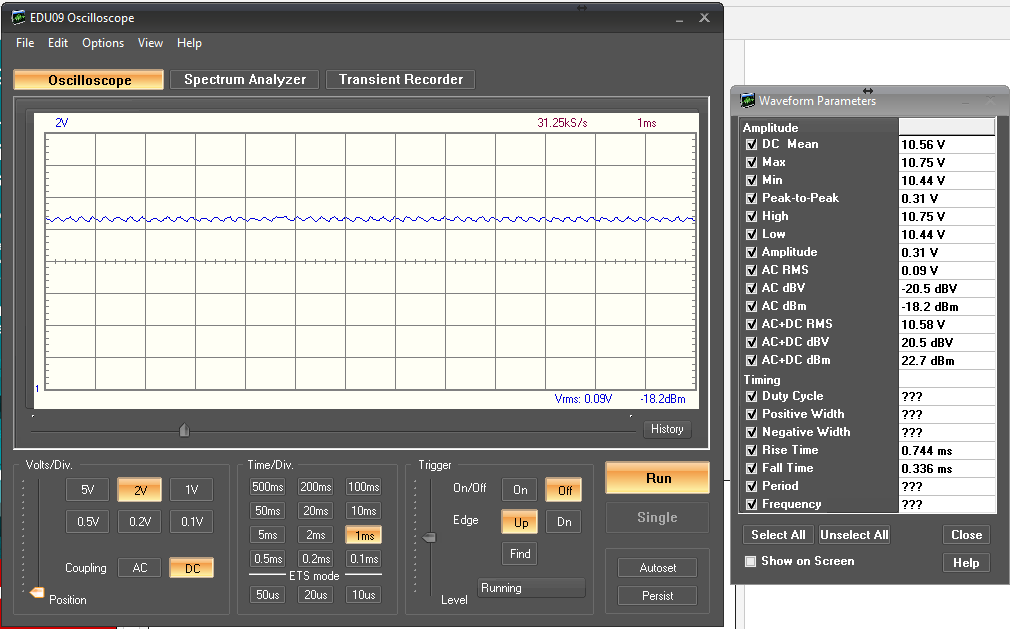Open the History panel button

click(667, 429)
